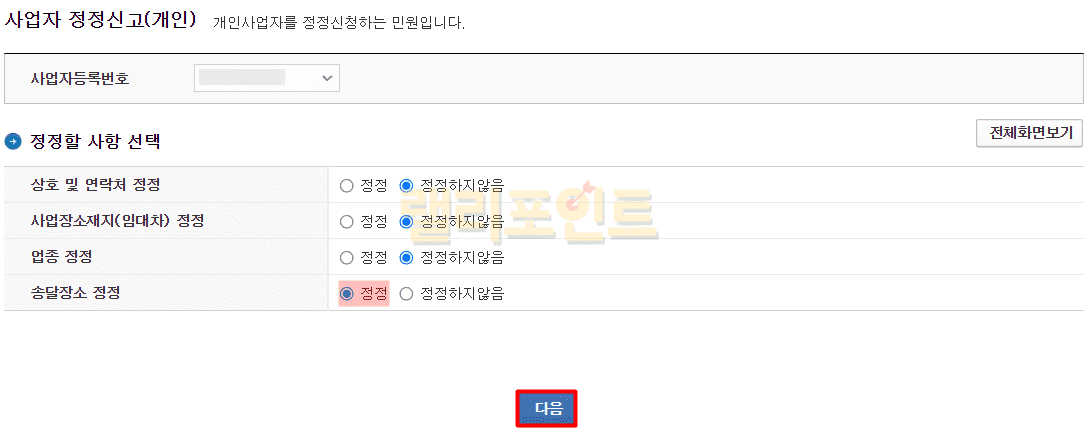Click the blue arrow icon beside 정정할 사항 선택
Image resolution: width=1090 pixels, height=432 pixels.
pos(13,142)
